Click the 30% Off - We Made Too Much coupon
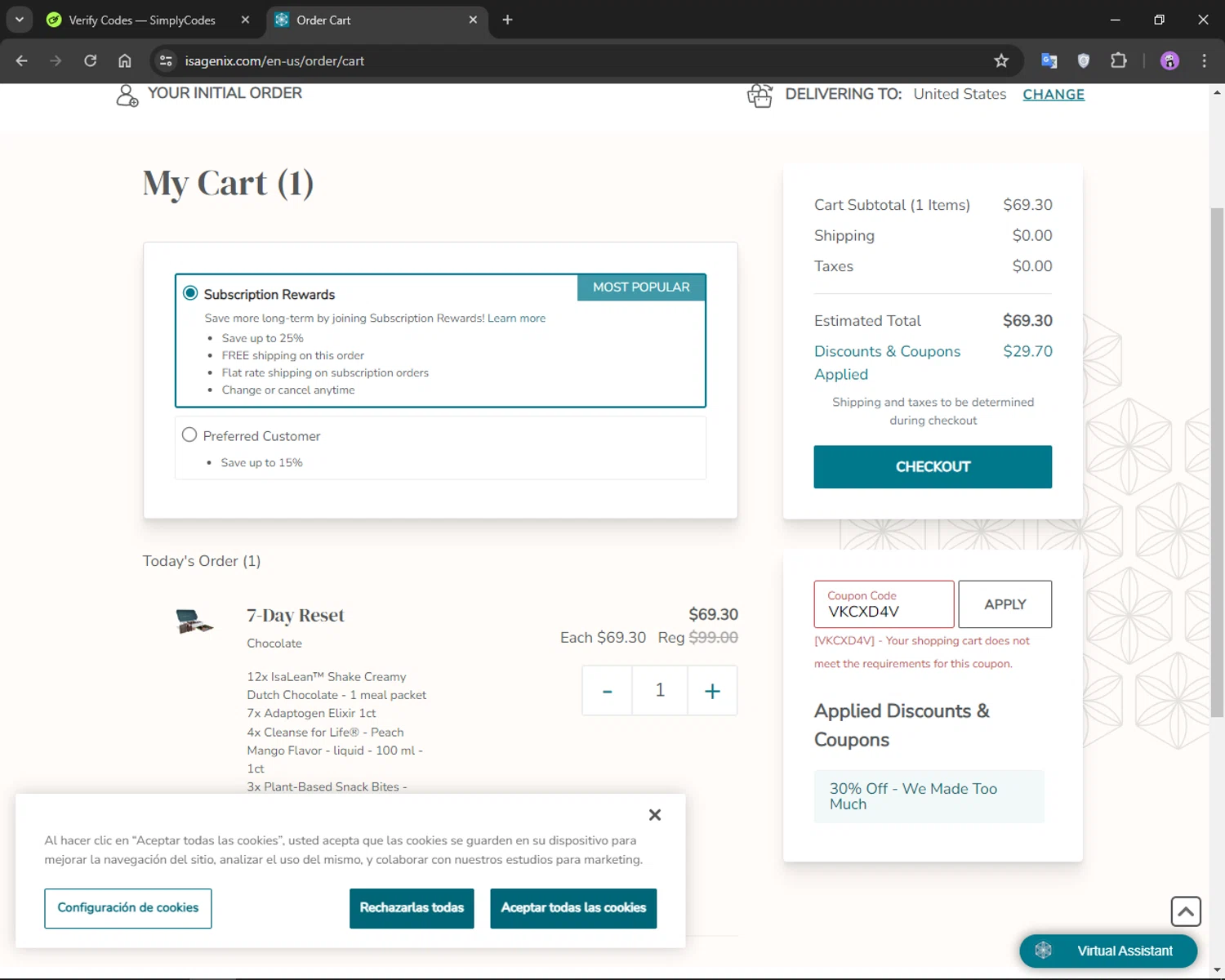This screenshot has width=1225, height=980. (929, 796)
